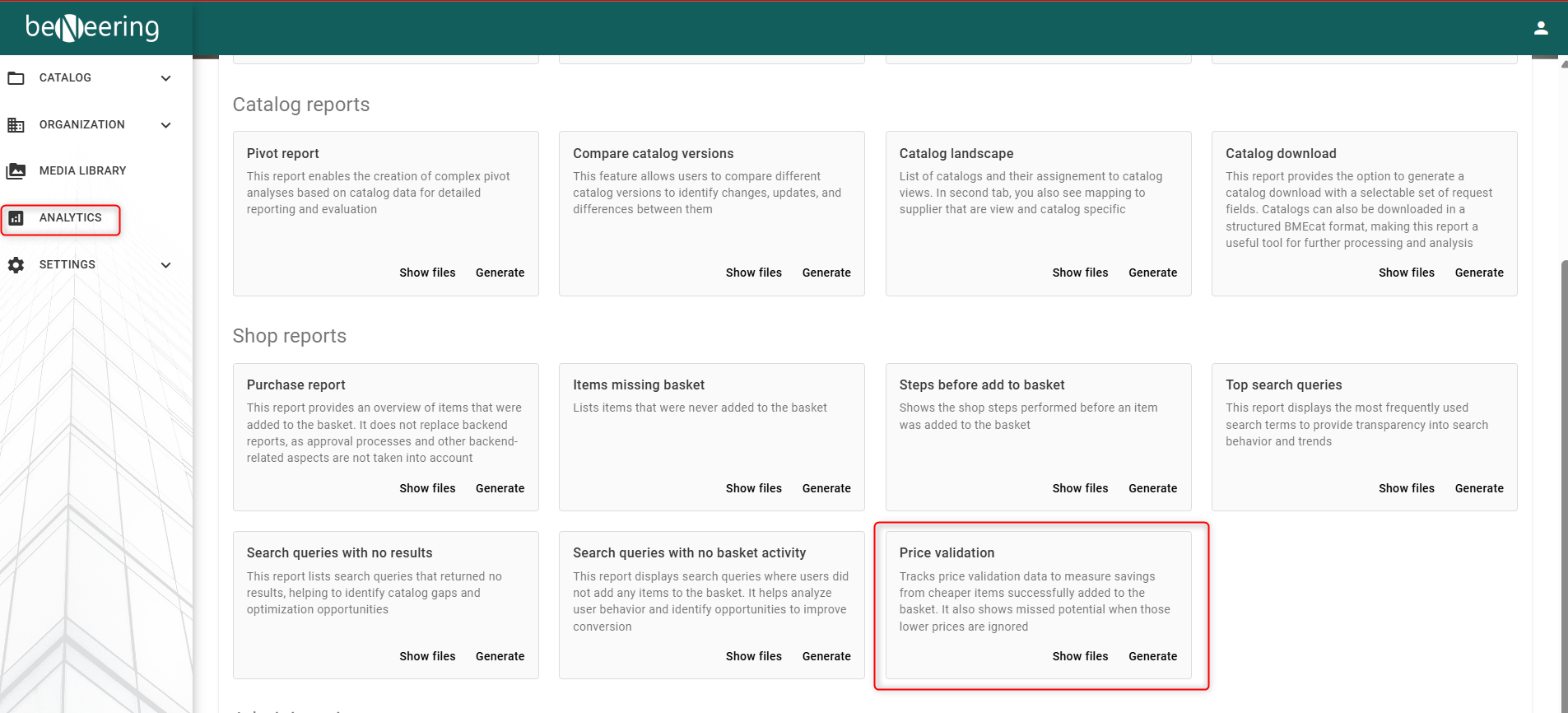
Task: Click the Organization building icon
Action: (16, 125)
